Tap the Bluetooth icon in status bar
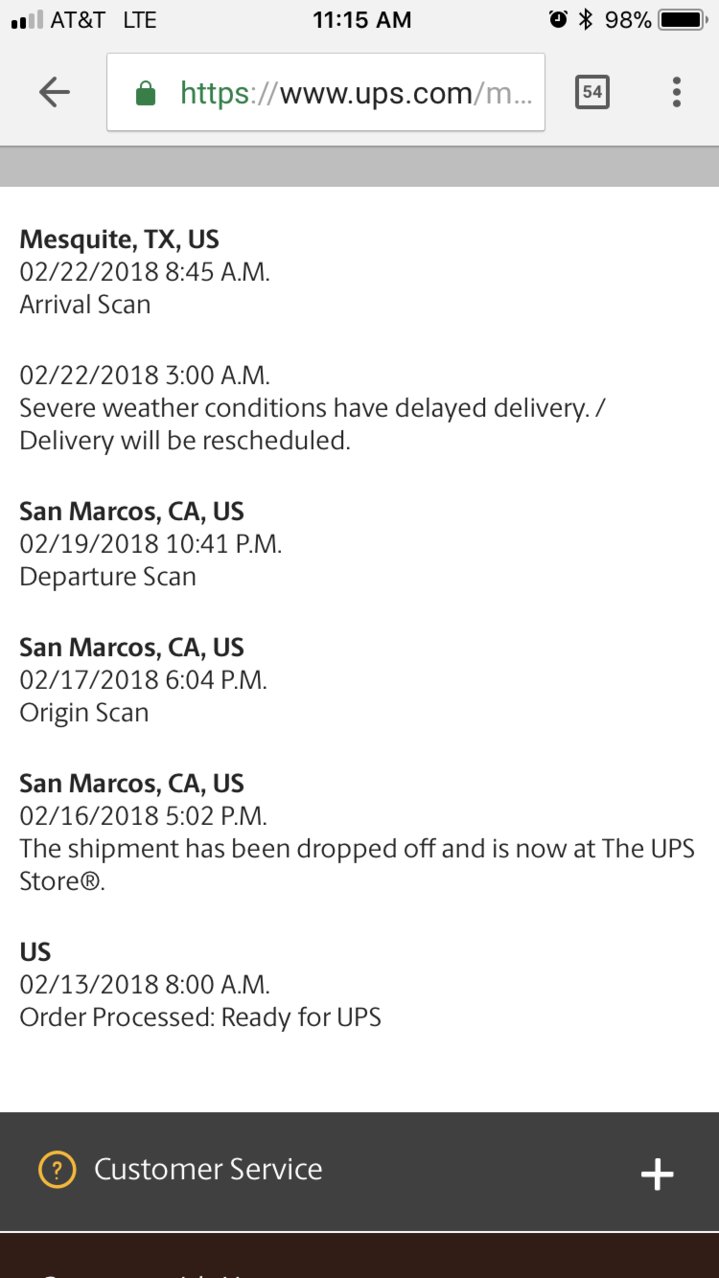The height and width of the screenshot is (1278, 719). coord(586,19)
